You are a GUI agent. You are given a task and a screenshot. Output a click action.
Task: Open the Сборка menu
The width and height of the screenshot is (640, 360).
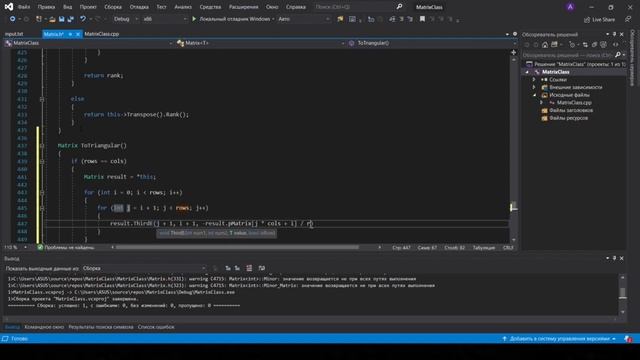tap(113, 7)
